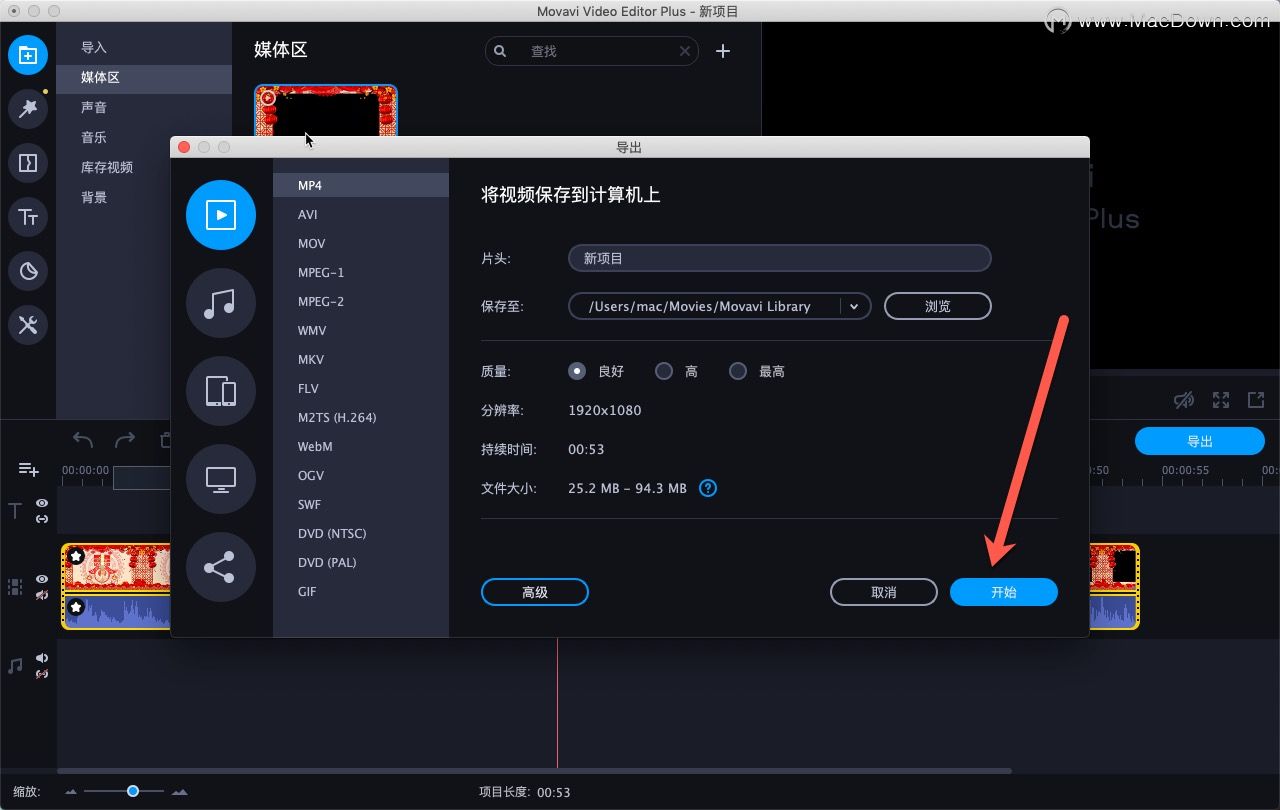This screenshot has width=1280, height=810.
Task: Click the 取消 cancel button
Action: coord(884,592)
